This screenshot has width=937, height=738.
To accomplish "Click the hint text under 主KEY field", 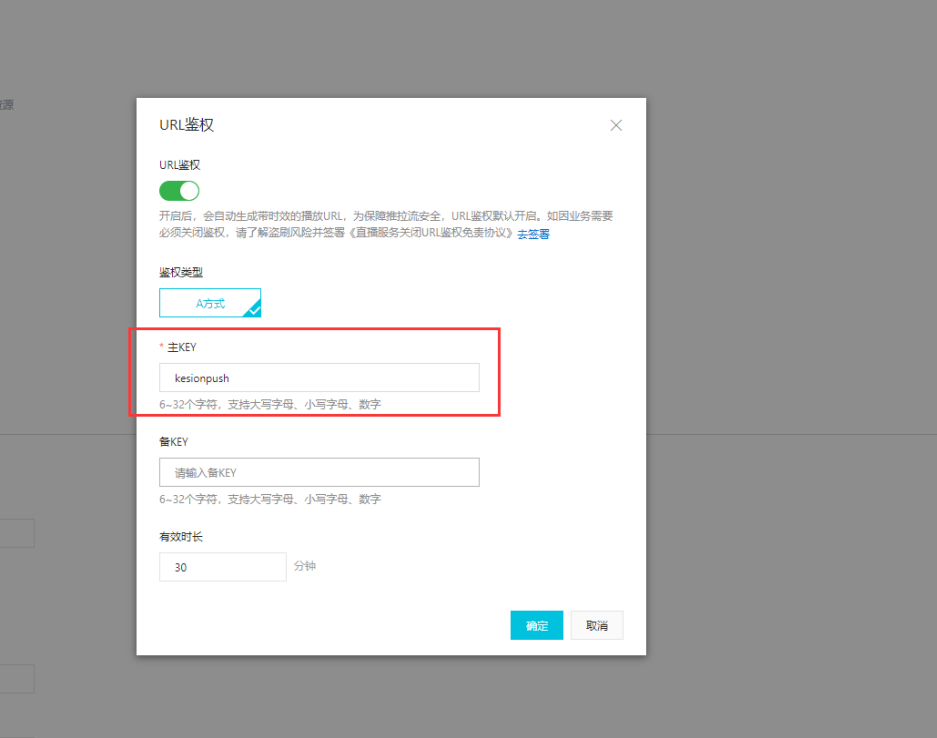I will coord(269,405).
